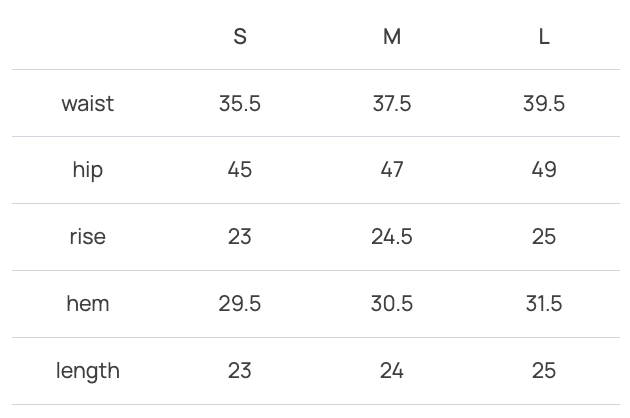The width and height of the screenshot is (630, 418).
Task: Select the length row label
Action: (x=88, y=371)
